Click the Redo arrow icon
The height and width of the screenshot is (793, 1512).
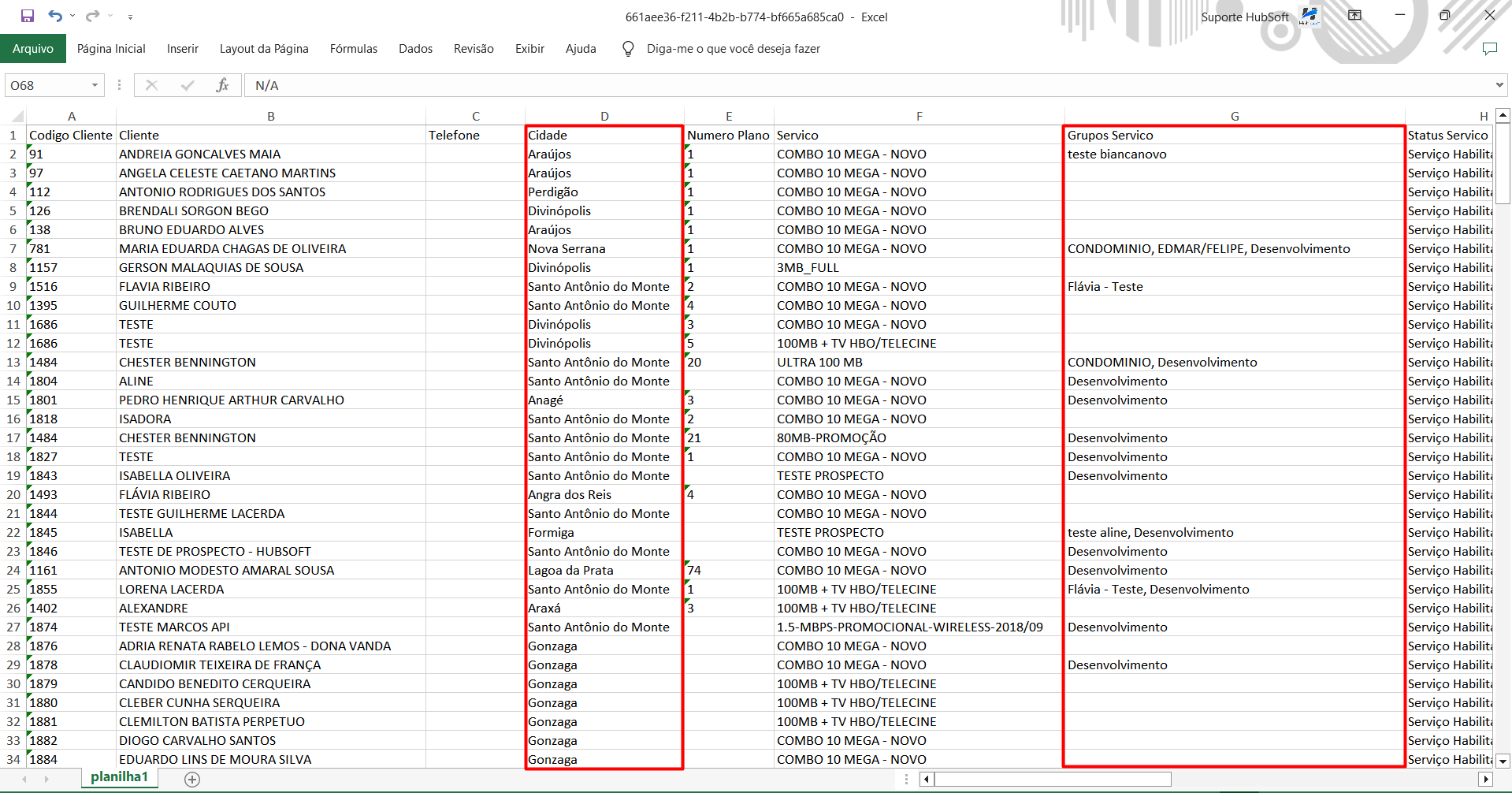pyautogui.click(x=93, y=16)
